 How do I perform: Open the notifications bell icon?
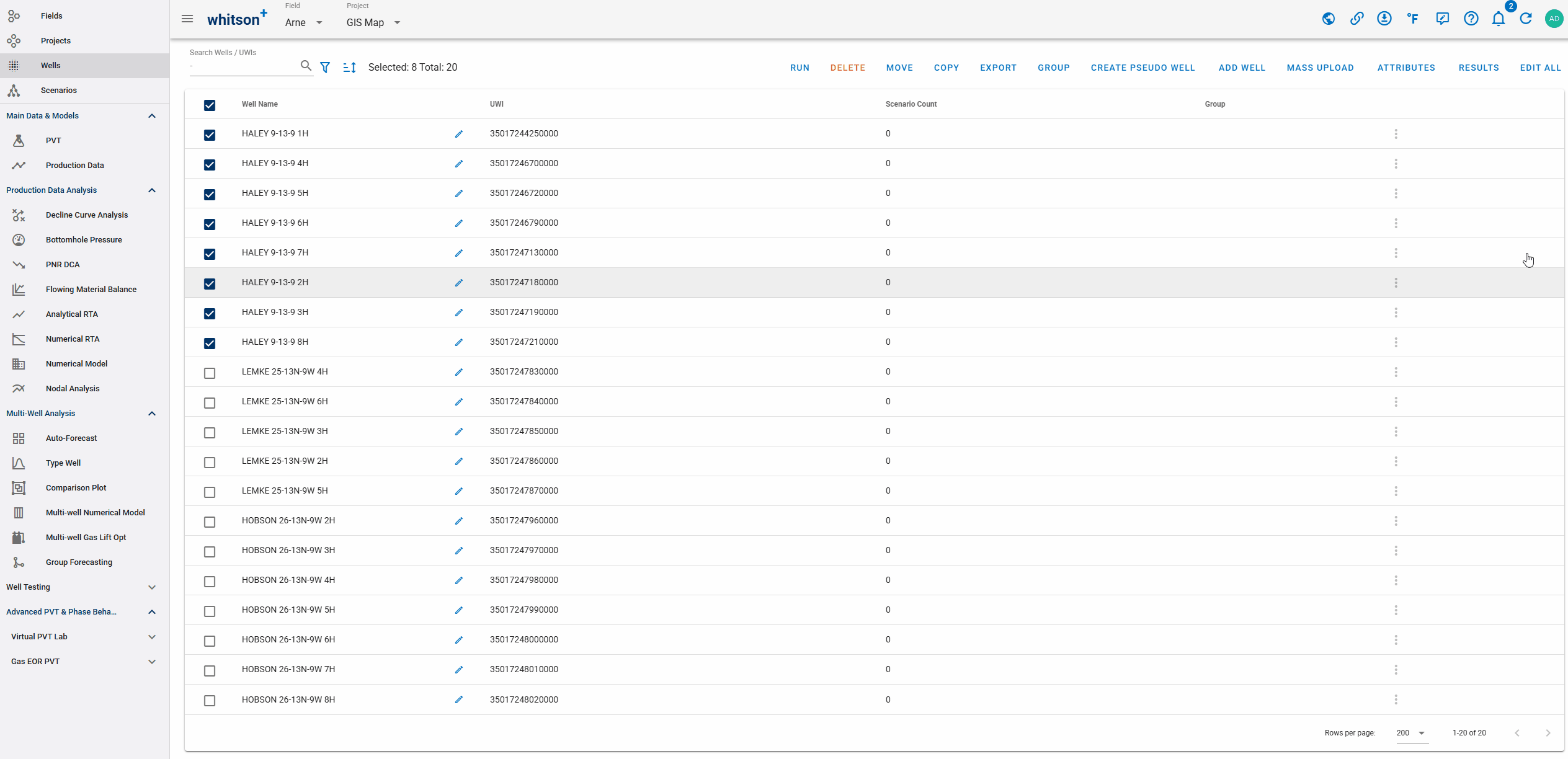point(1498,19)
